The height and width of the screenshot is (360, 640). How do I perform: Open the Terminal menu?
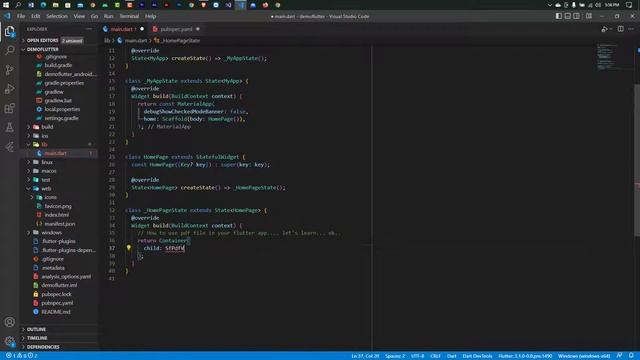coord(129,16)
